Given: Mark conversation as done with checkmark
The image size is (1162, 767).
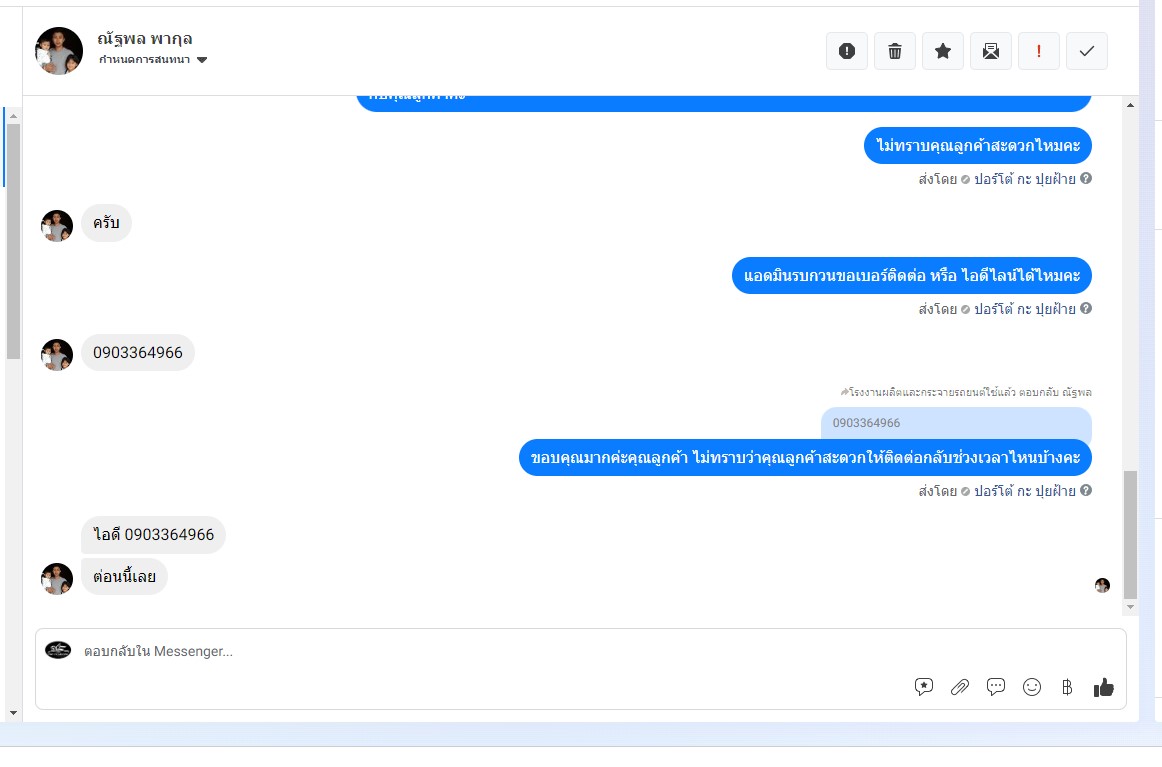Looking at the screenshot, I should pos(1086,51).
